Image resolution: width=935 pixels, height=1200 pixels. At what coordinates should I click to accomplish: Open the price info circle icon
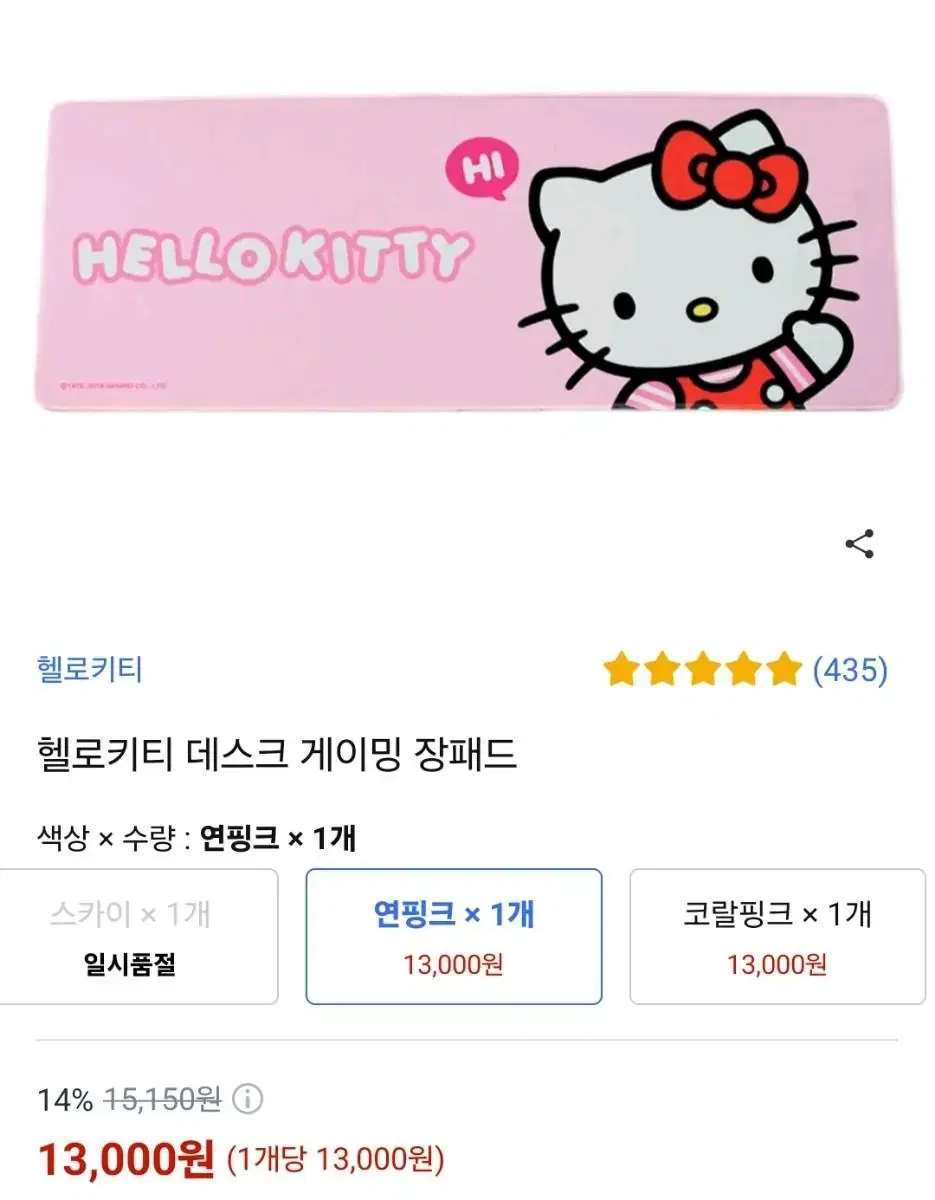click(247, 1101)
